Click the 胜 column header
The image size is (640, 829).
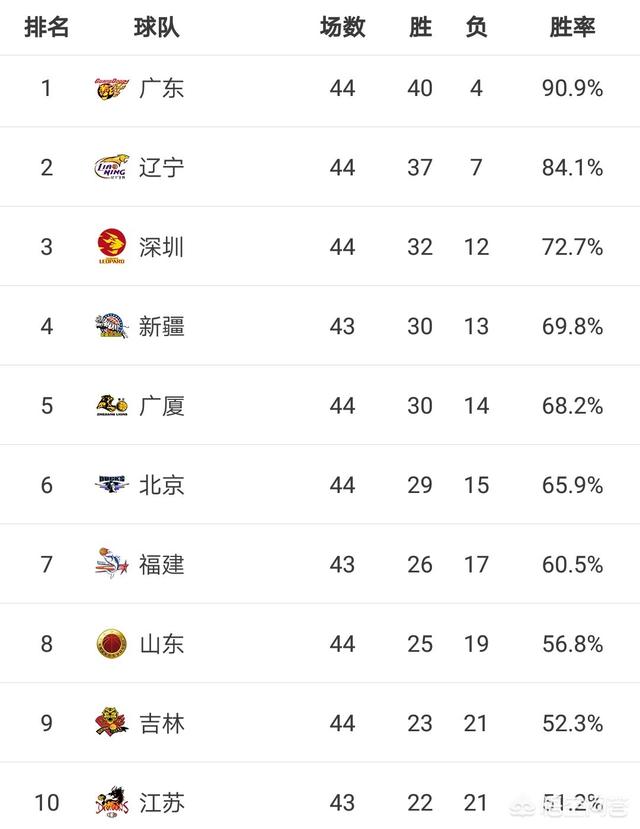pos(420,27)
